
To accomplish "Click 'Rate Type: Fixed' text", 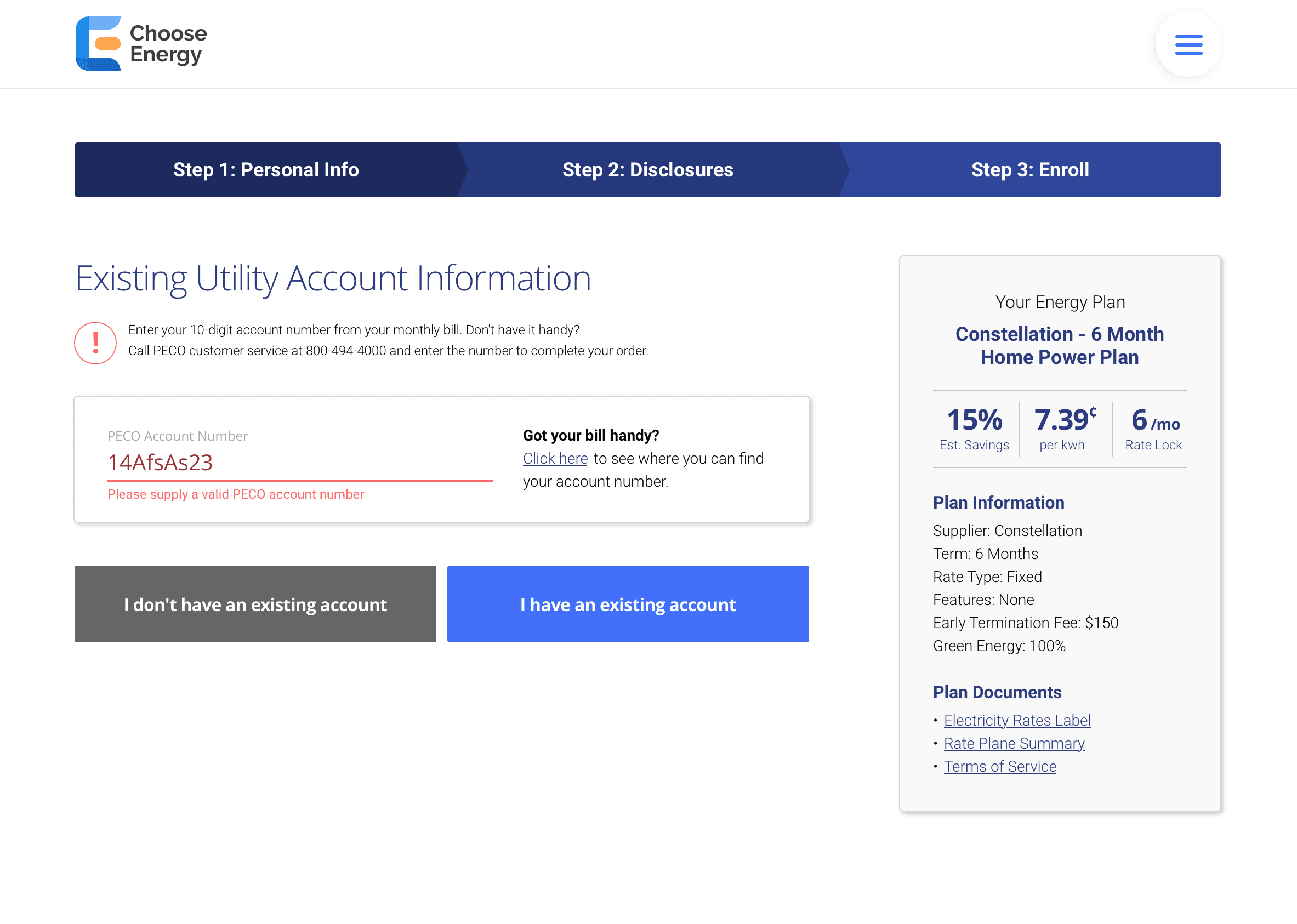I will [987, 577].
